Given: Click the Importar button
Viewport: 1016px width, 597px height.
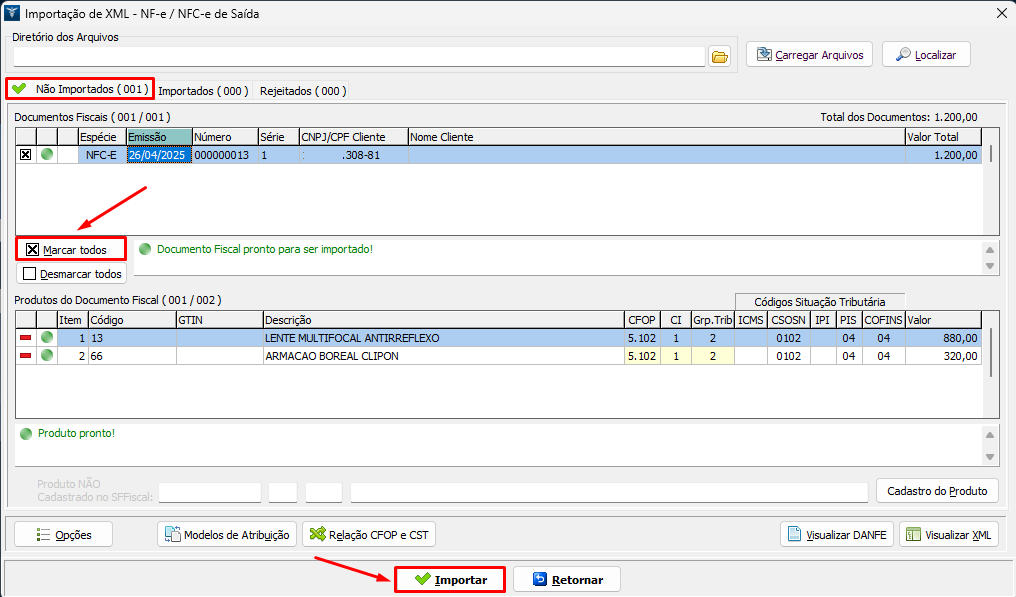Looking at the screenshot, I should click(449, 580).
